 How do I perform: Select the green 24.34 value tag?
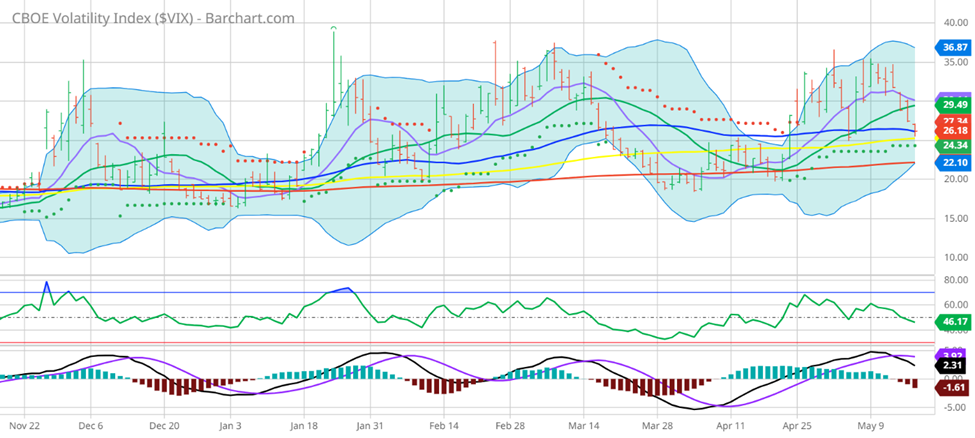(951, 145)
